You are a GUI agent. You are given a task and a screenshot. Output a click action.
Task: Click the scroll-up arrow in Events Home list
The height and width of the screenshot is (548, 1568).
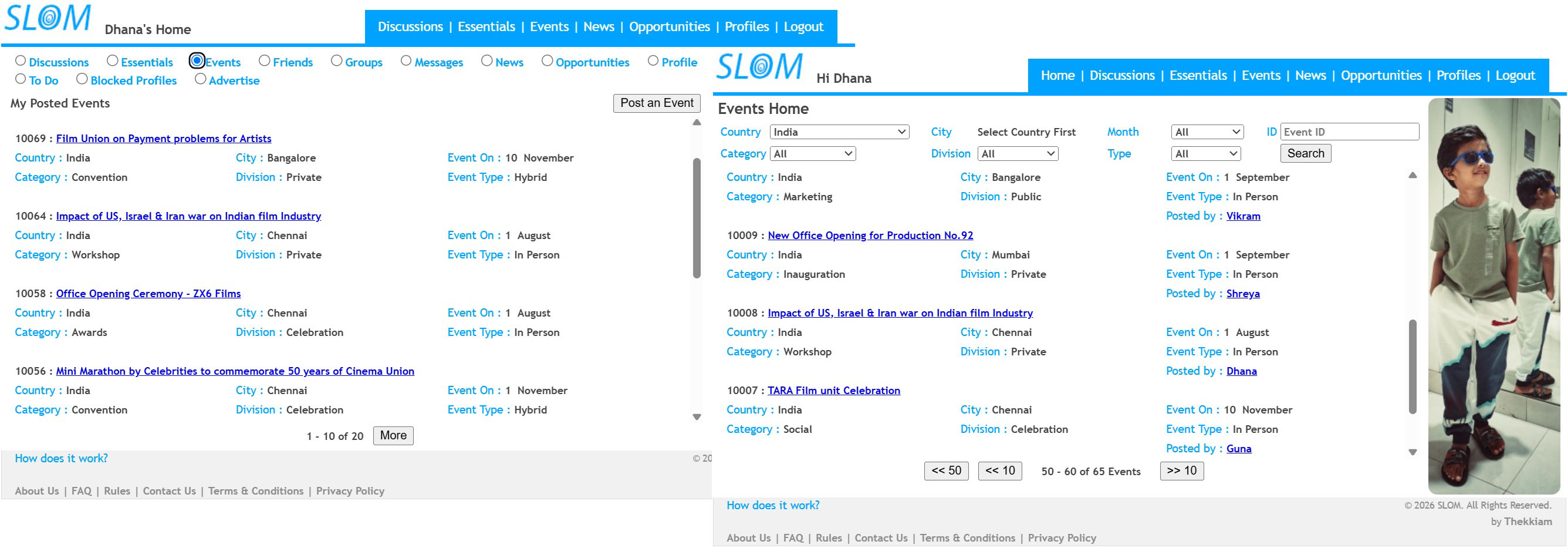1412,176
